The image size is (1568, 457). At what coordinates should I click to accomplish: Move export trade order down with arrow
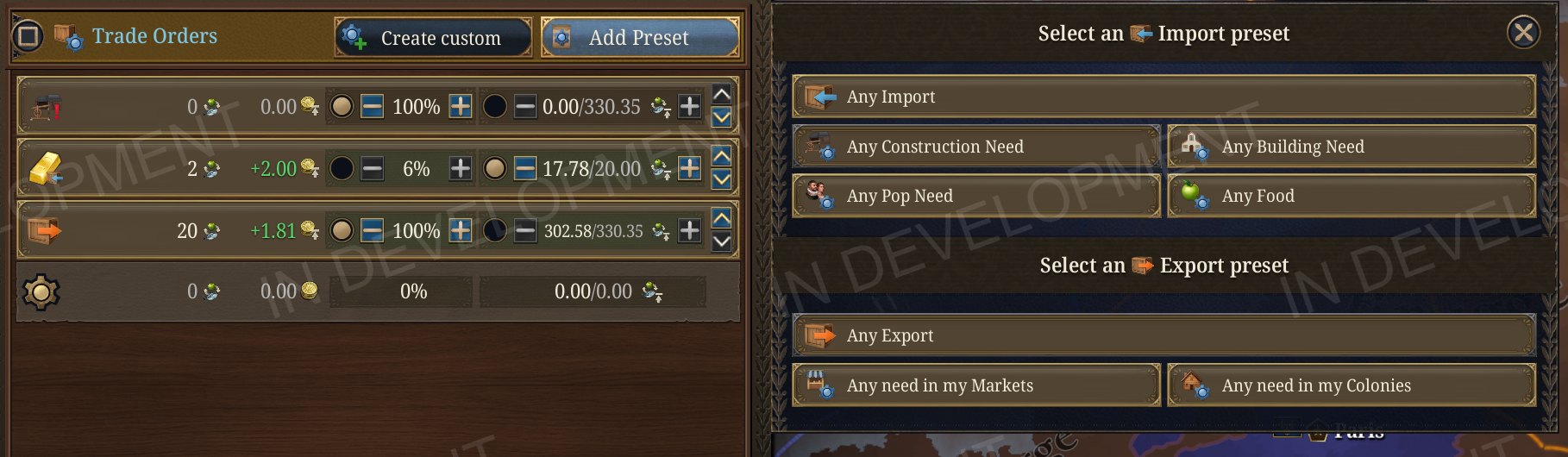pos(722,241)
